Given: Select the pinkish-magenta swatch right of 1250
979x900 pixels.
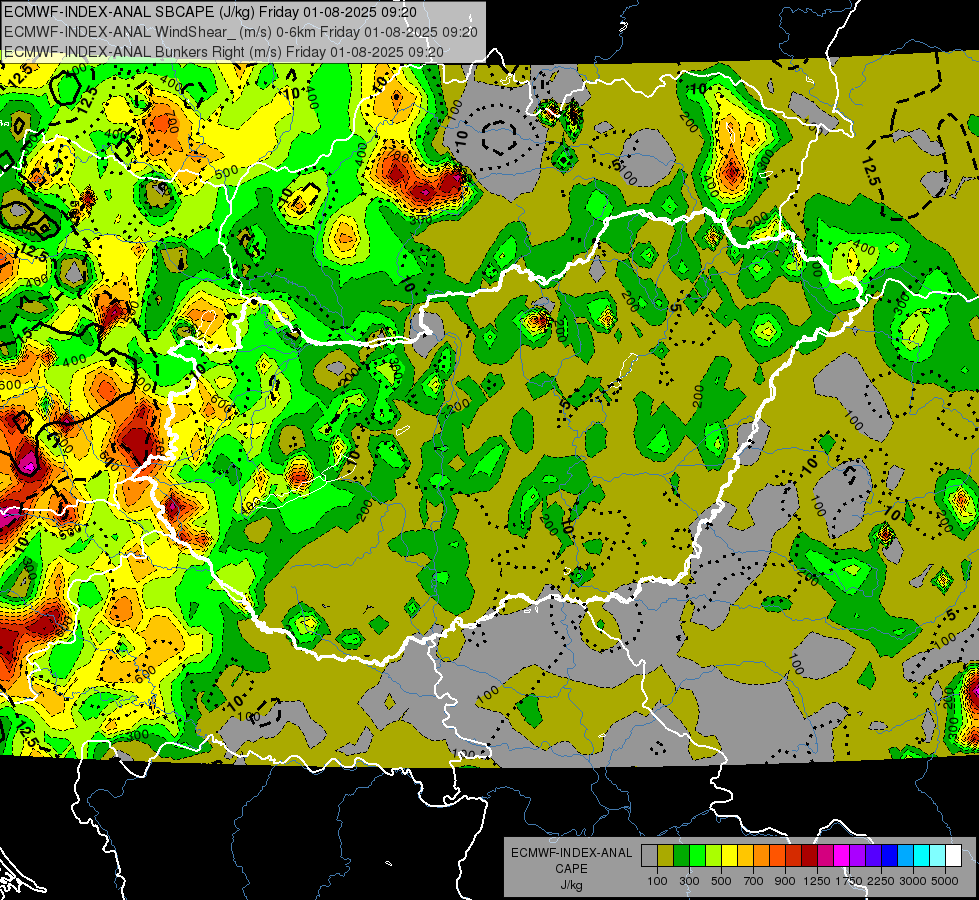Looking at the screenshot, I should [x=825, y=856].
